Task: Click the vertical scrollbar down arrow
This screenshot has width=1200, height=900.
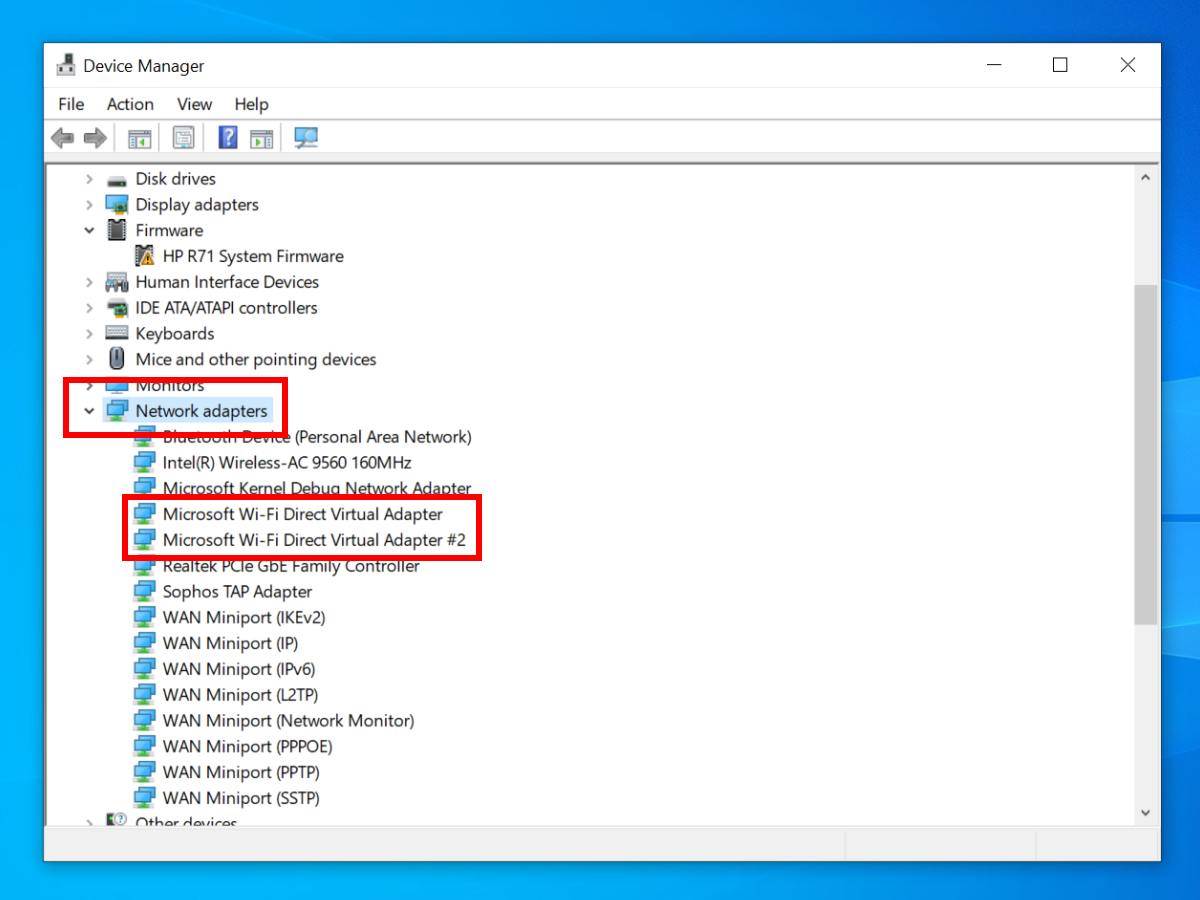Action: (1145, 813)
